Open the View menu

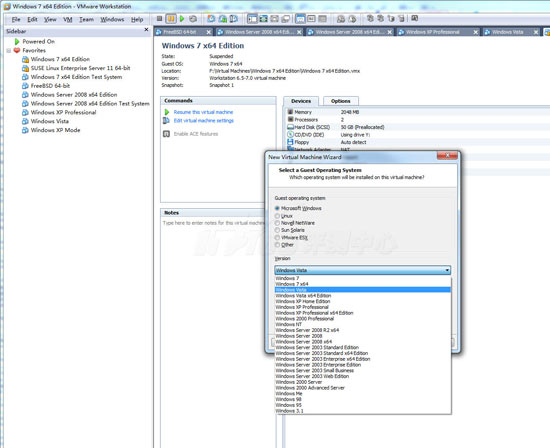click(x=50, y=20)
